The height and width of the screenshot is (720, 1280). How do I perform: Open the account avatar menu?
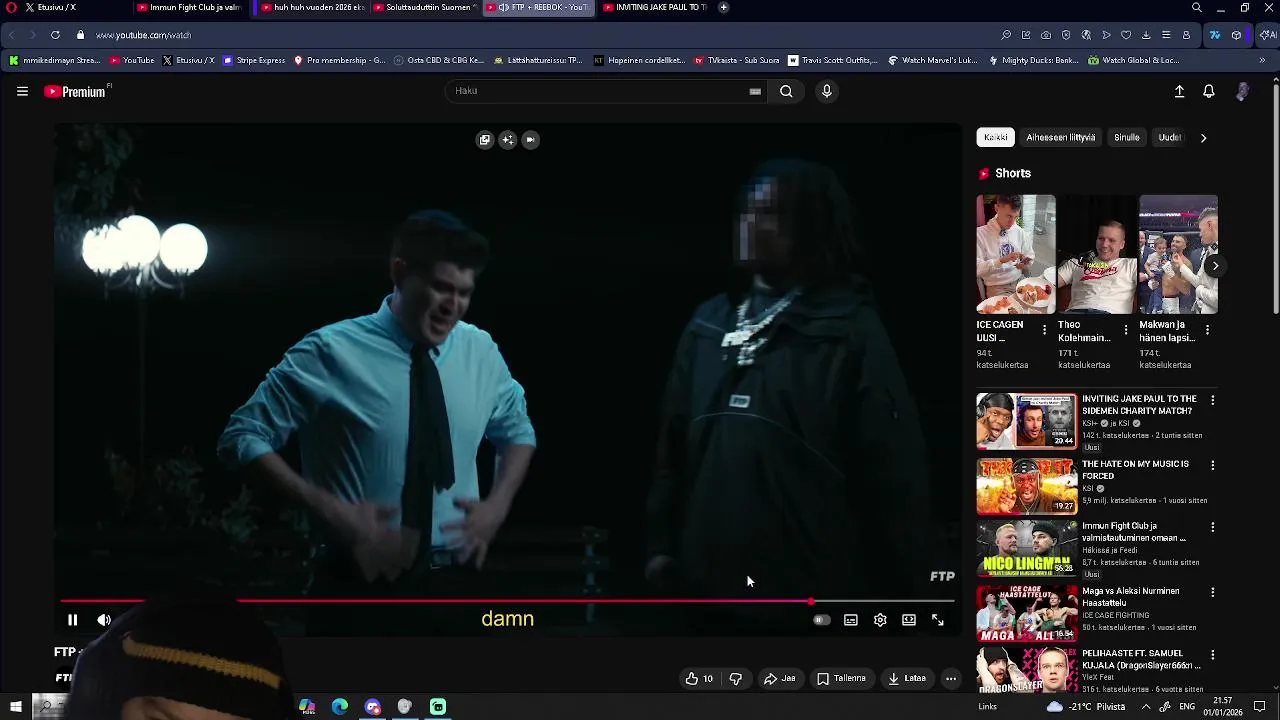(x=1242, y=91)
